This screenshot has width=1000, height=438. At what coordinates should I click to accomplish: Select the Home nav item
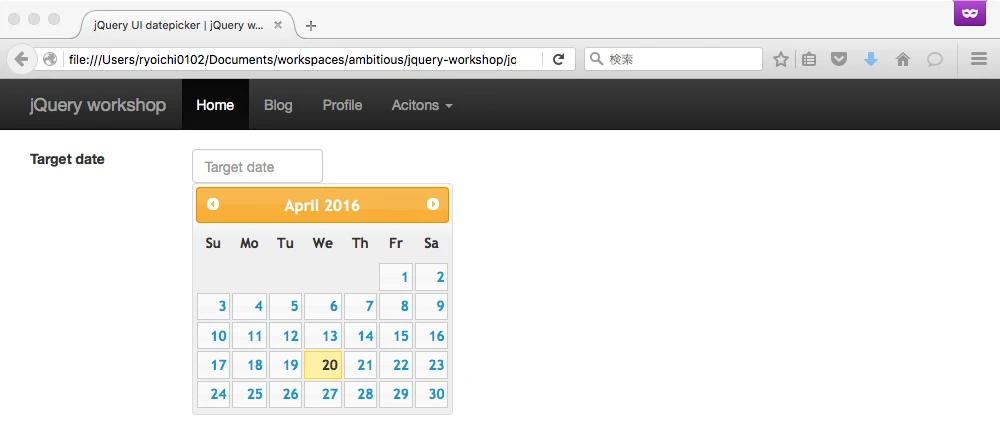tap(215, 105)
